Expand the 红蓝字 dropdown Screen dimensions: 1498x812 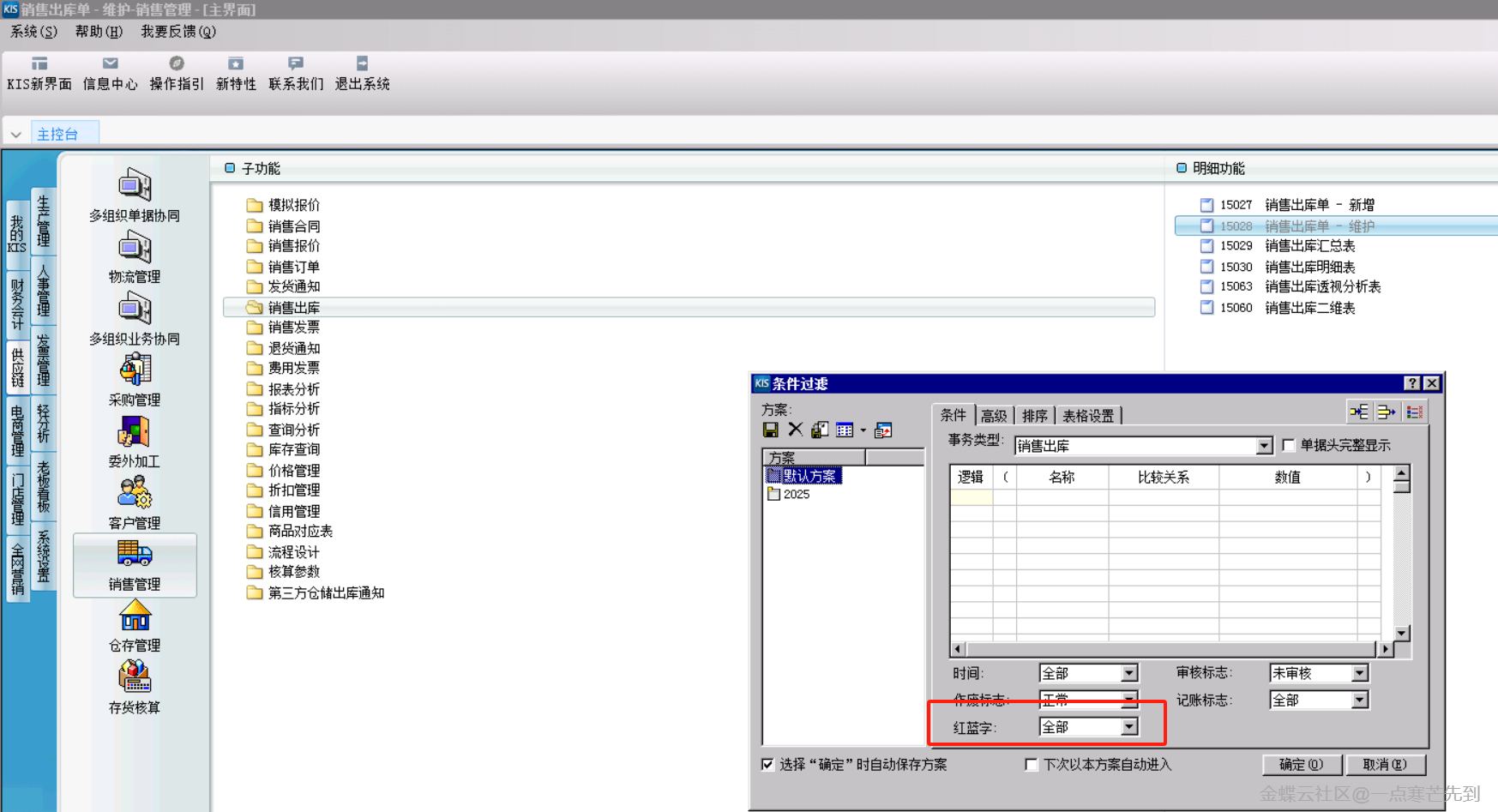coord(1129,727)
